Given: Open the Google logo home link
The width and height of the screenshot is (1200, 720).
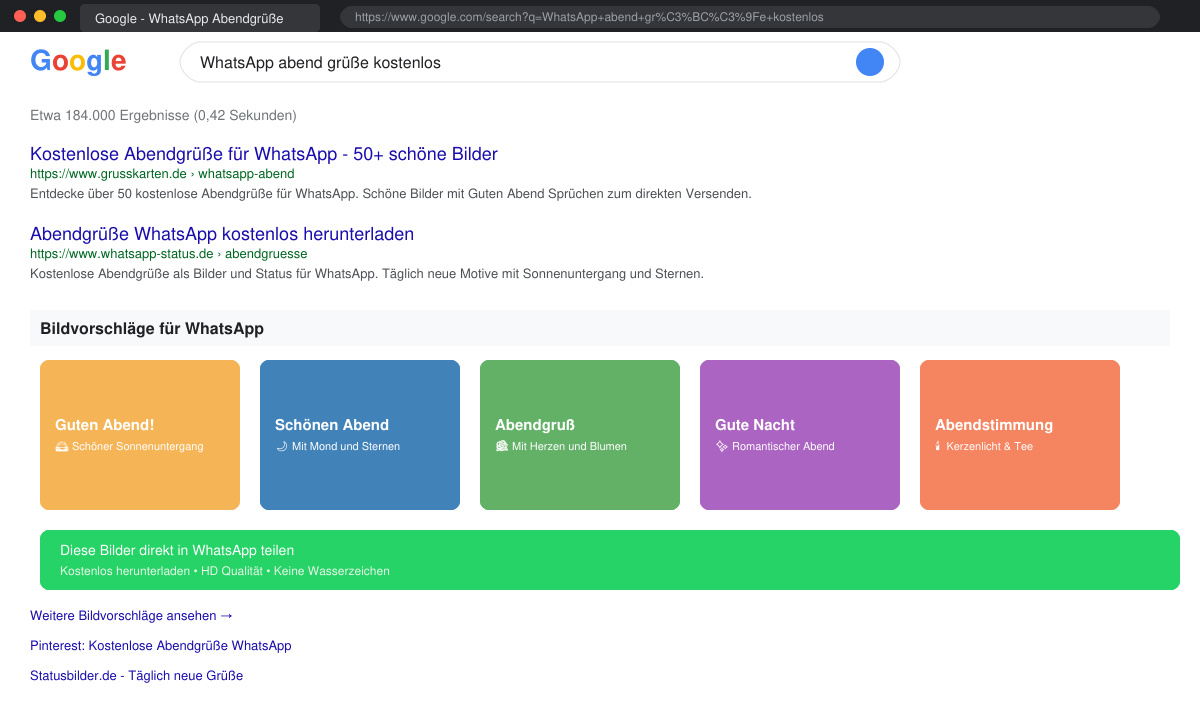Looking at the screenshot, I should [x=78, y=62].
